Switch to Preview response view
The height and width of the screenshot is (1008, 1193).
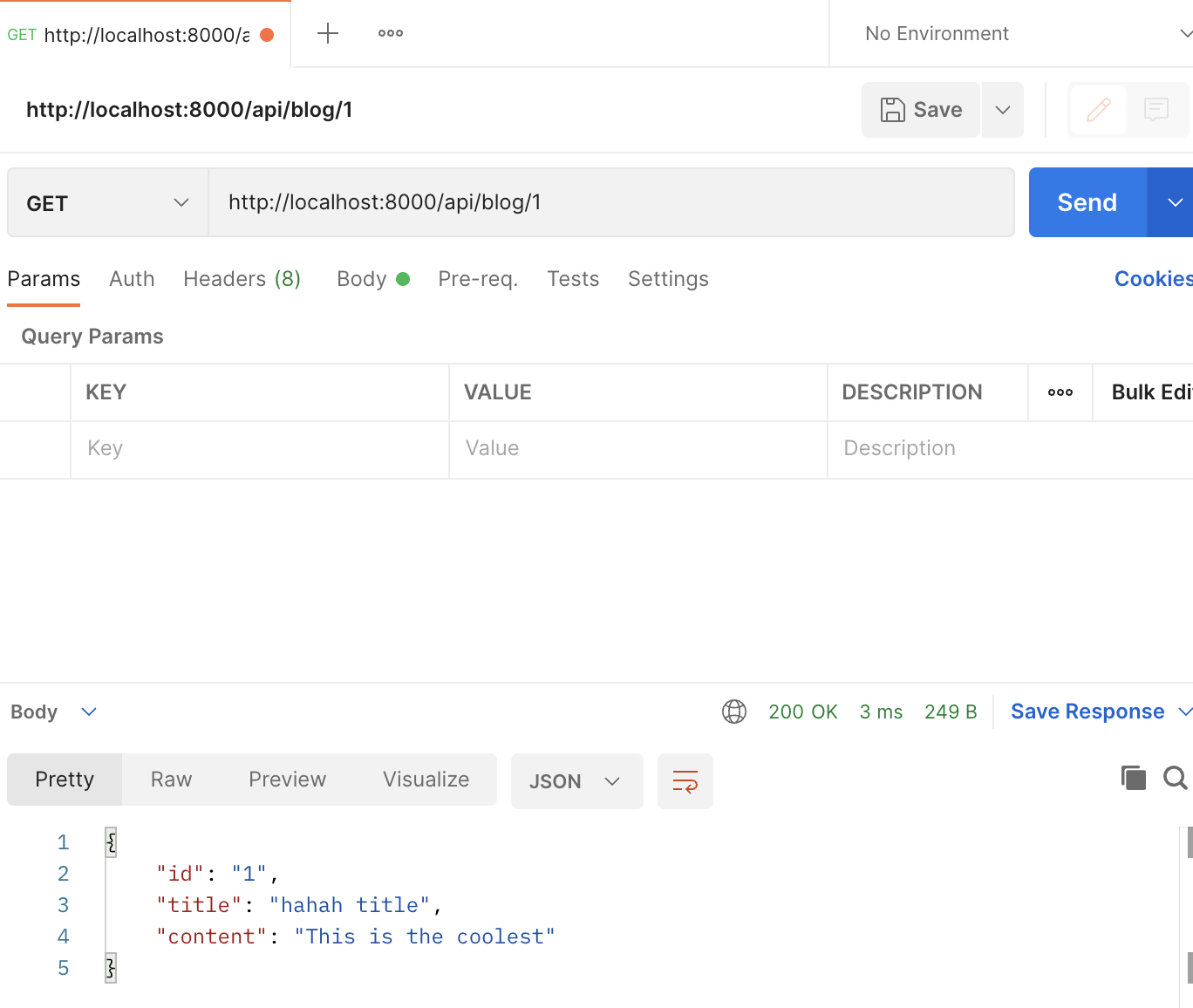[287, 780]
